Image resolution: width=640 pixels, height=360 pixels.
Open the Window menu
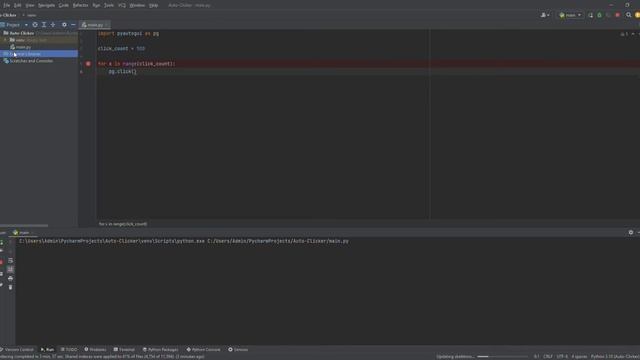[x=137, y=5]
